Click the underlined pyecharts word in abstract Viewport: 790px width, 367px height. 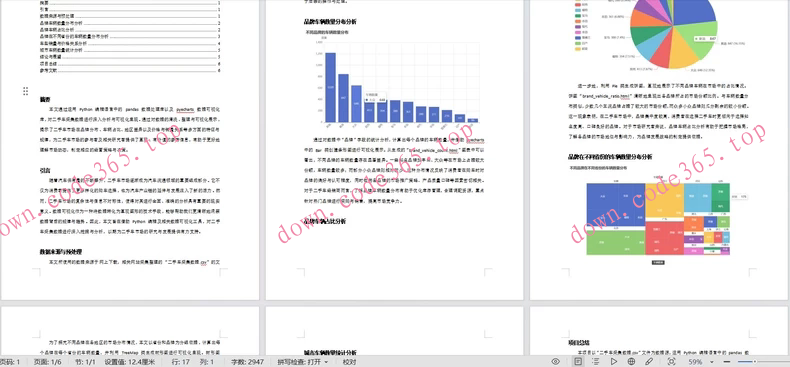point(185,109)
